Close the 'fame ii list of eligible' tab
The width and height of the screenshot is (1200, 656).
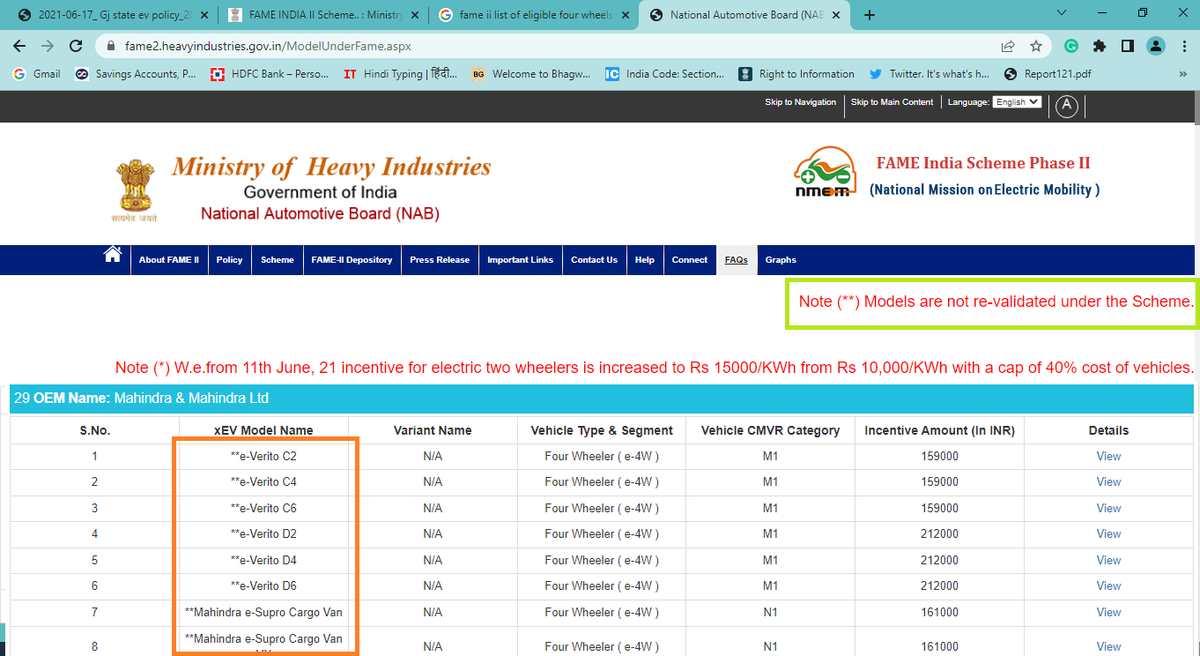click(625, 15)
